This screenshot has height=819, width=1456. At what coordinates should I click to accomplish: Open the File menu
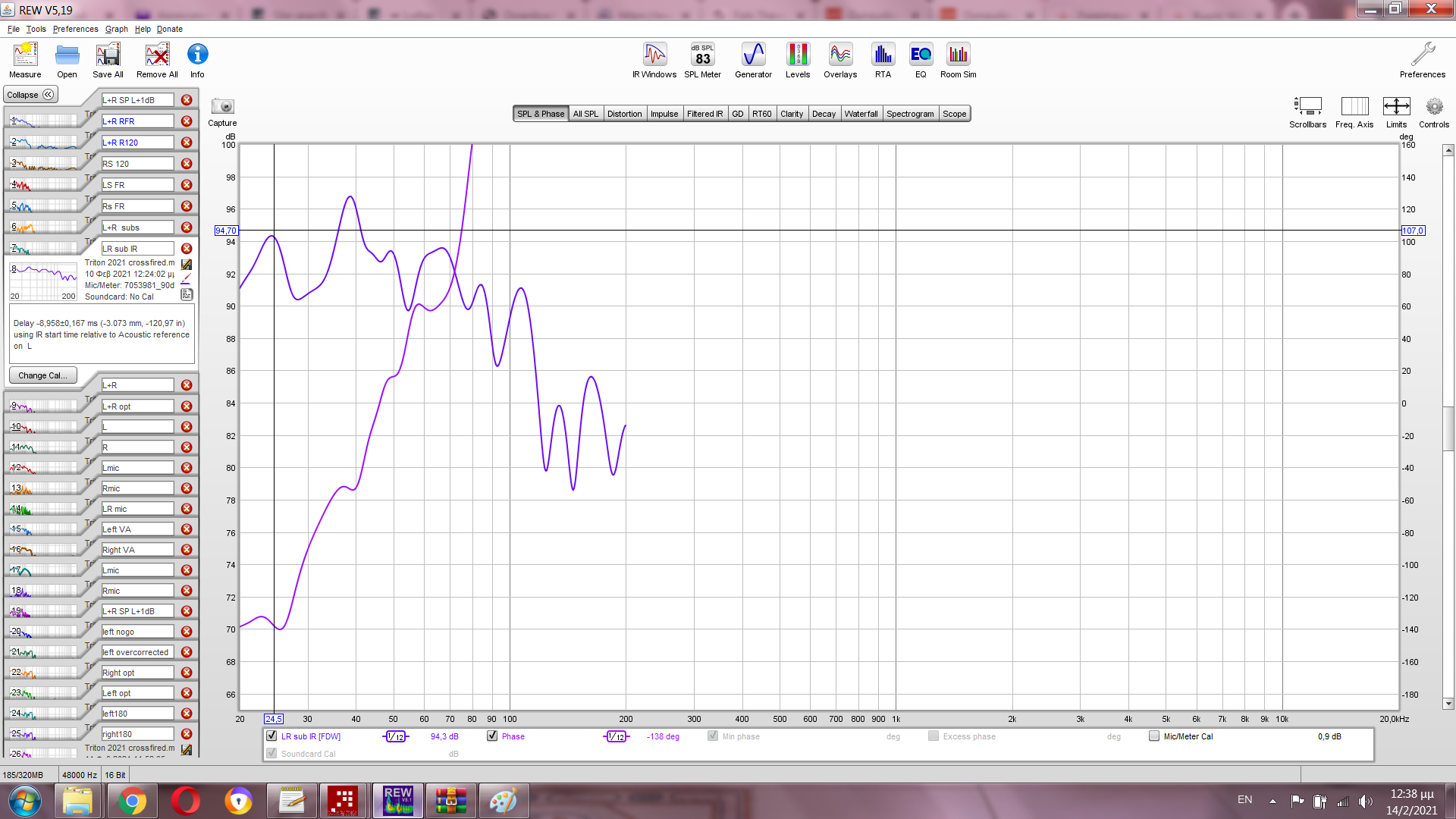click(x=14, y=29)
